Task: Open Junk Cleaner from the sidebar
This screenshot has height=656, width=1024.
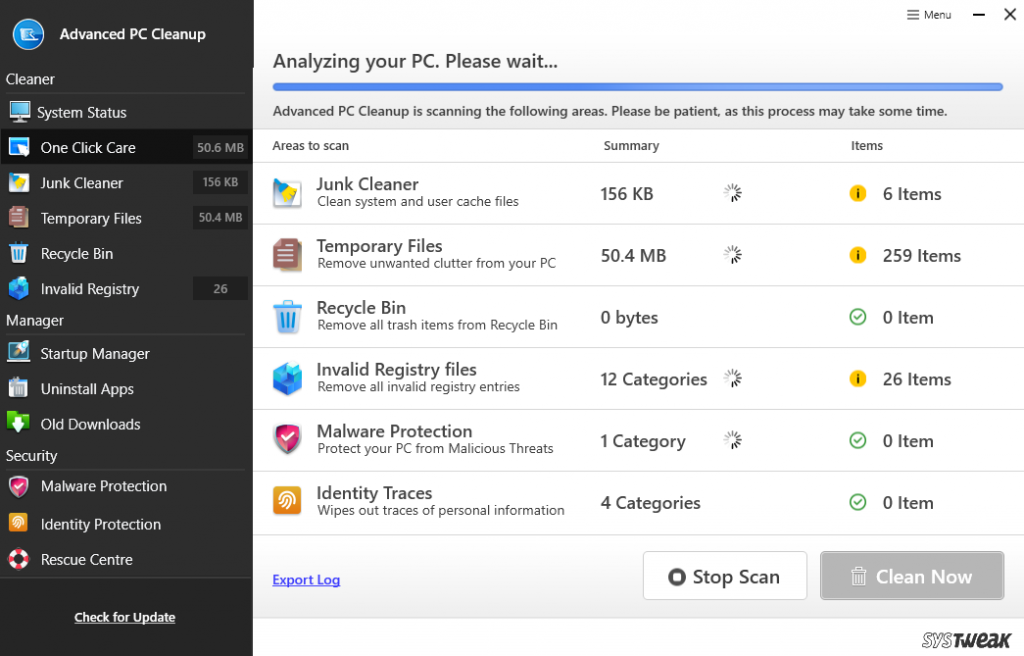Action: click(x=126, y=183)
